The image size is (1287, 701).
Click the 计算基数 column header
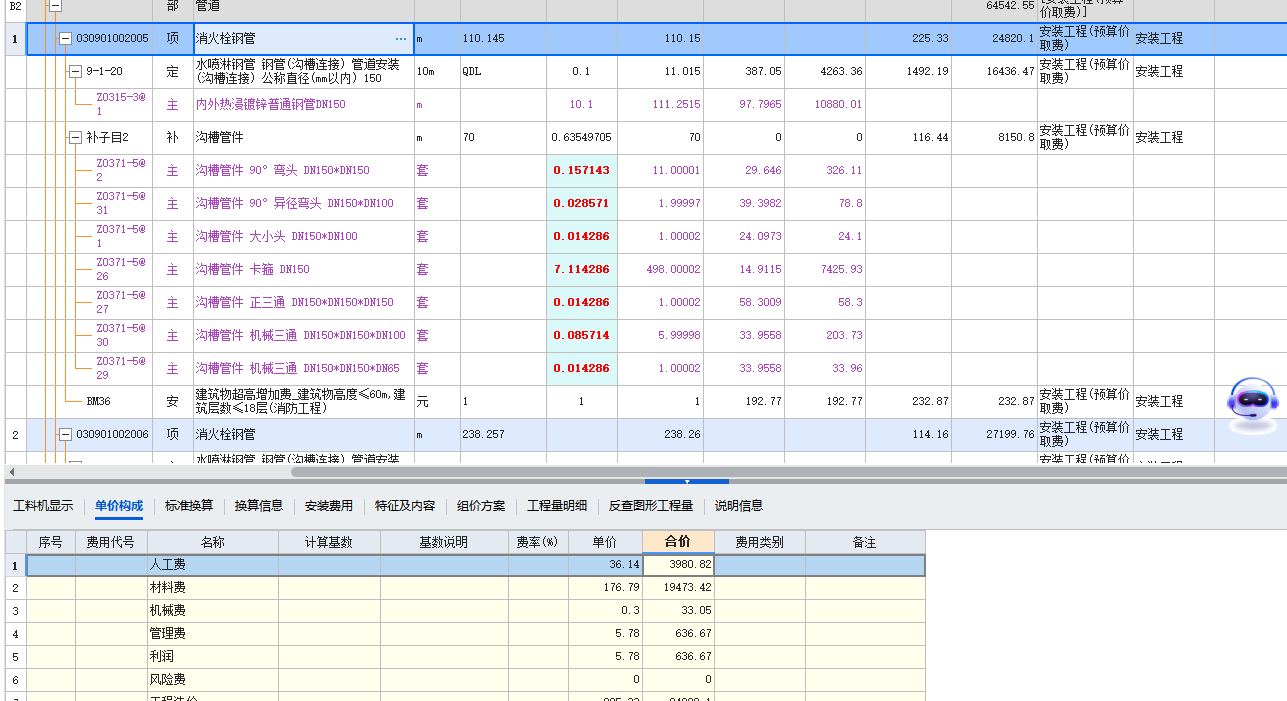tap(329, 542)
